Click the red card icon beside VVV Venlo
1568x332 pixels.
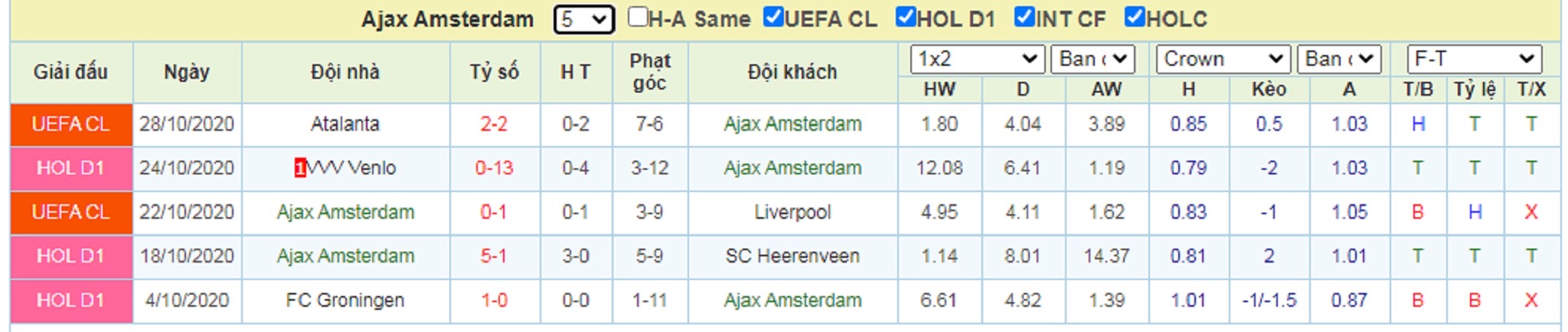[300, 168]
